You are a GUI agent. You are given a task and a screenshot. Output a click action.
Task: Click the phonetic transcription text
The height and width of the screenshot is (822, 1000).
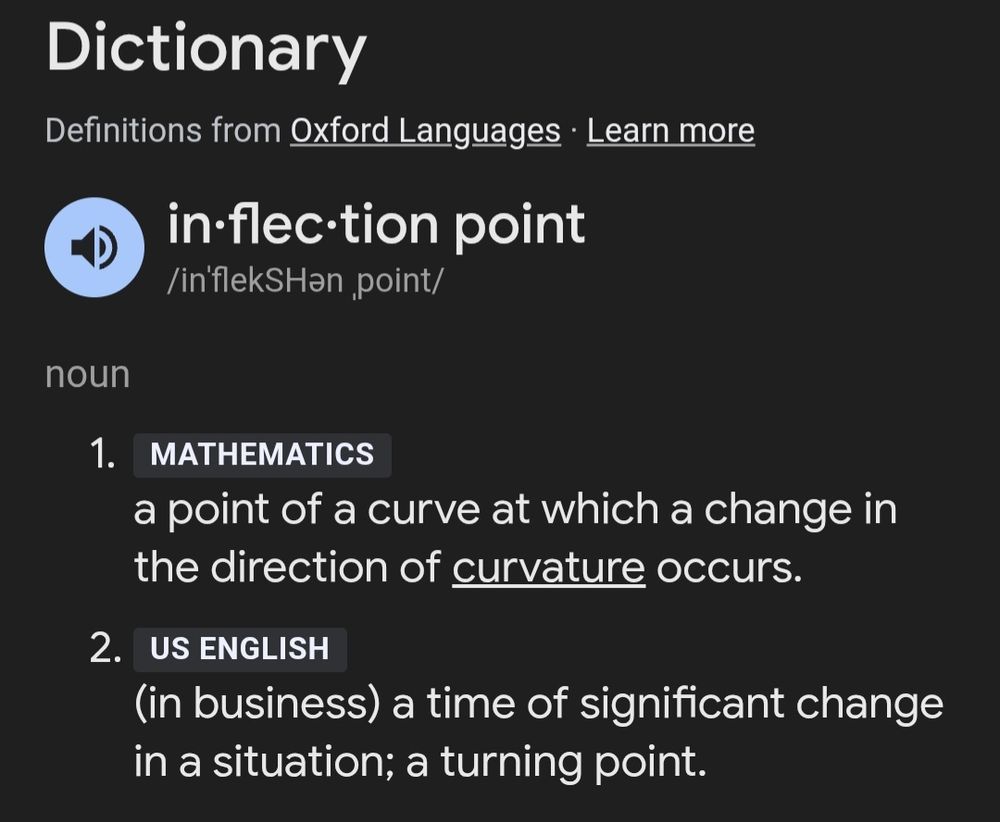point(306,281)
